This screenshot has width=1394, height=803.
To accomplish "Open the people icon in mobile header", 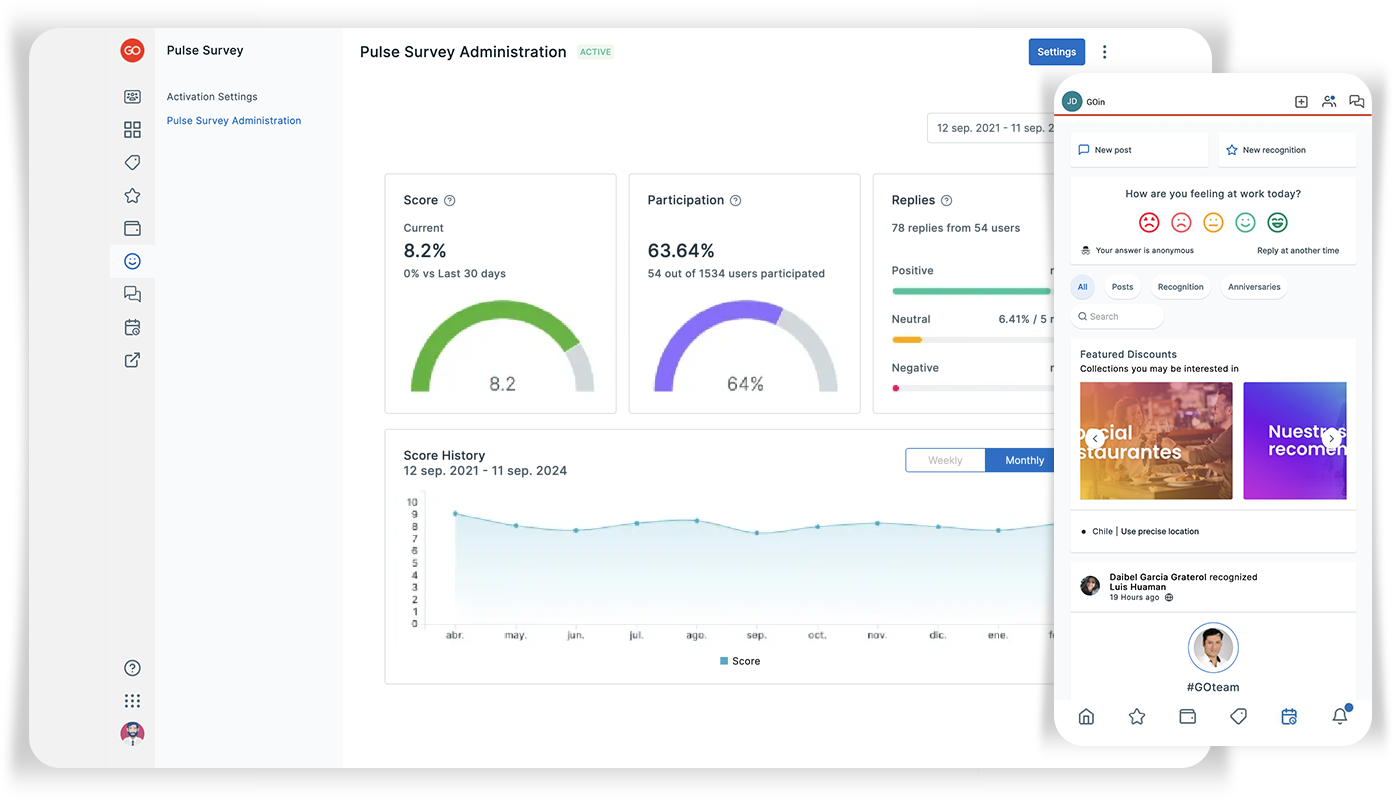I will click(x=1329, y=101).
